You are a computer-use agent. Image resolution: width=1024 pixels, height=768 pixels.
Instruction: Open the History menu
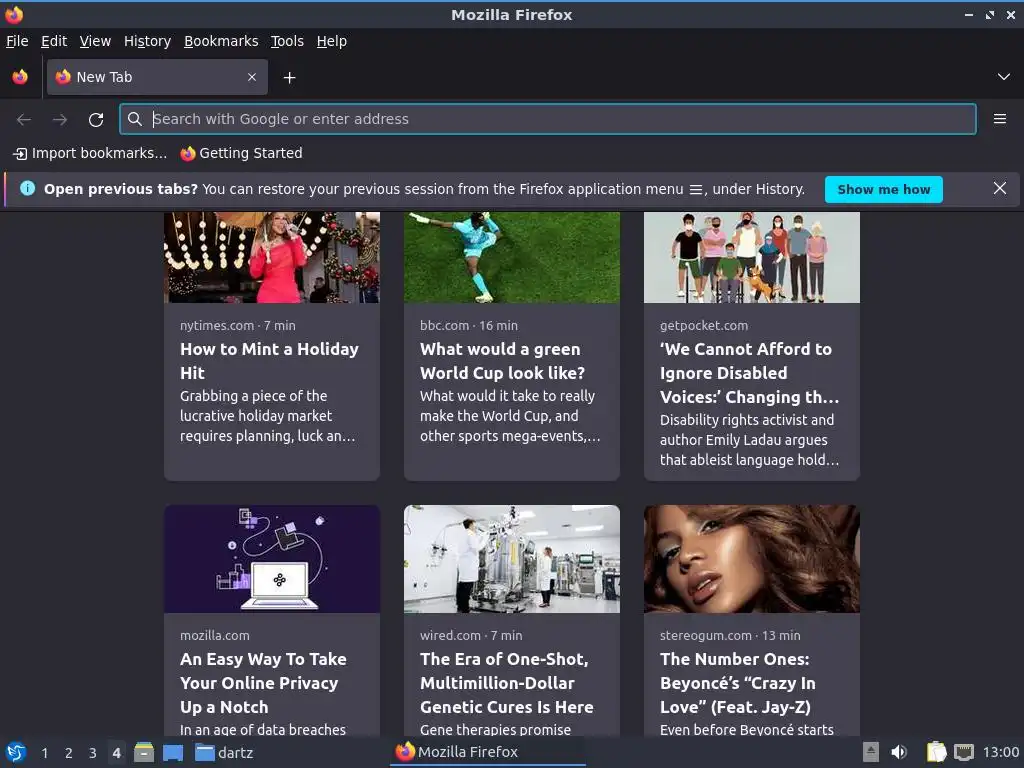tap(148, 41)
